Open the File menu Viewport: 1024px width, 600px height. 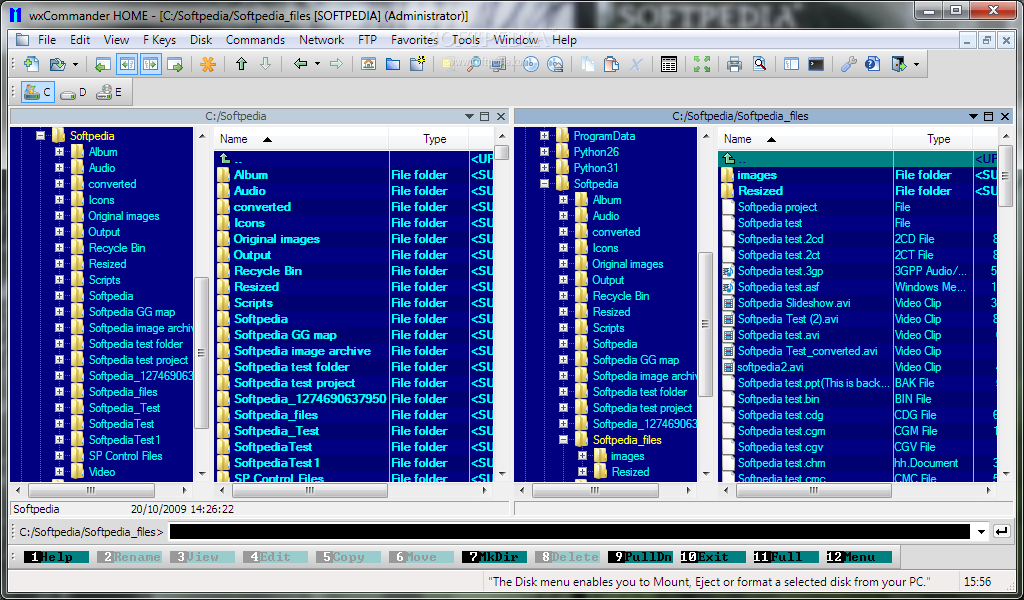(47, 40)
